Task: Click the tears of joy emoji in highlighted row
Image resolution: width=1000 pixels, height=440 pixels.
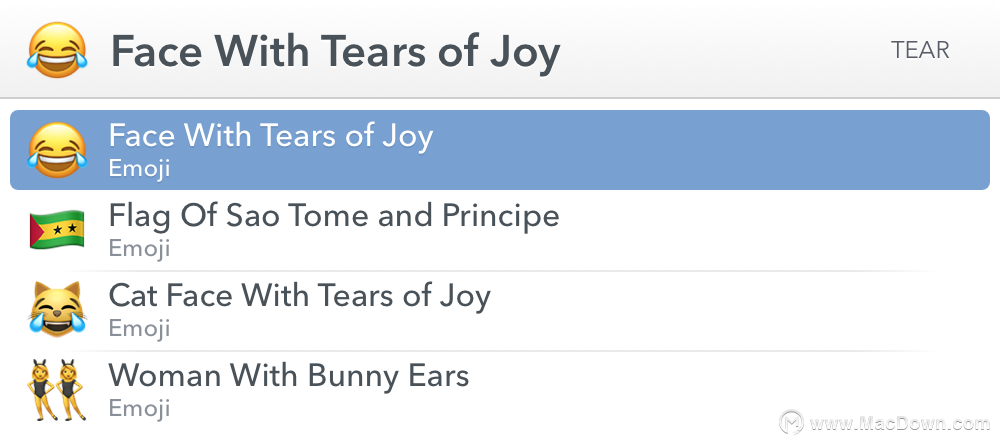Action: pos(57,150)
